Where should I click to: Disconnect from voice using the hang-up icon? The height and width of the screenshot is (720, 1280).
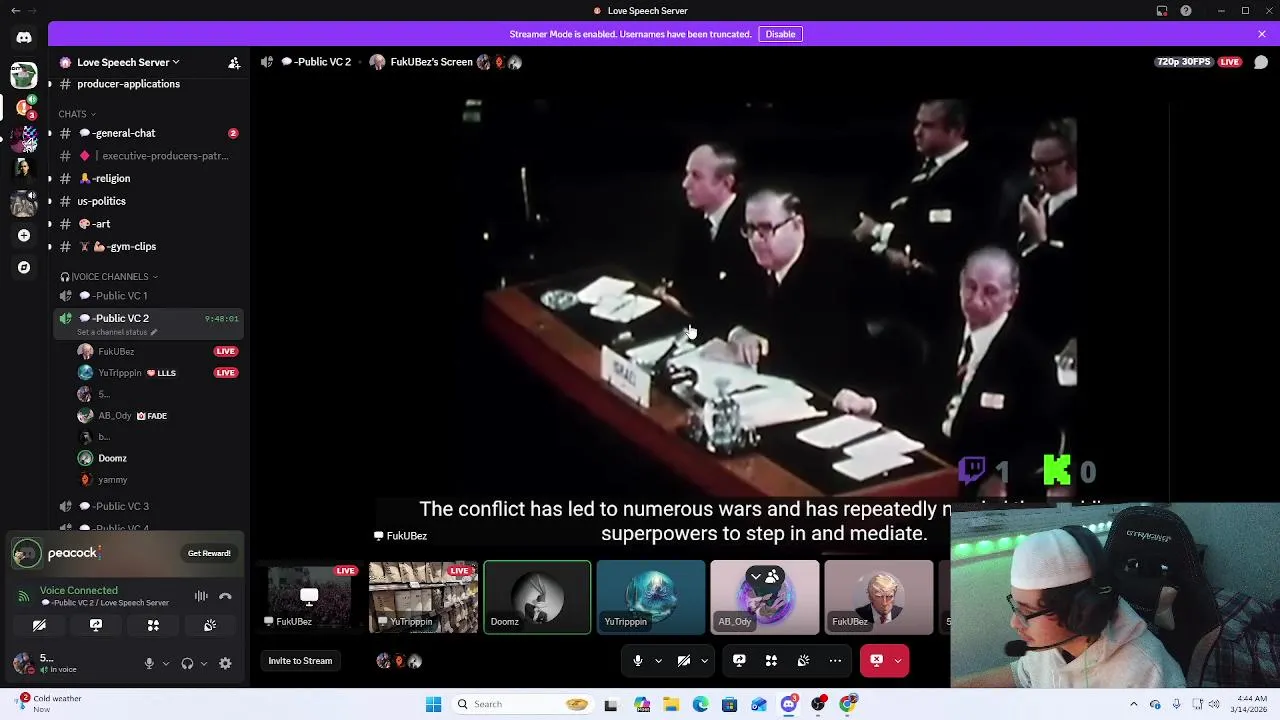click(225, 596)
